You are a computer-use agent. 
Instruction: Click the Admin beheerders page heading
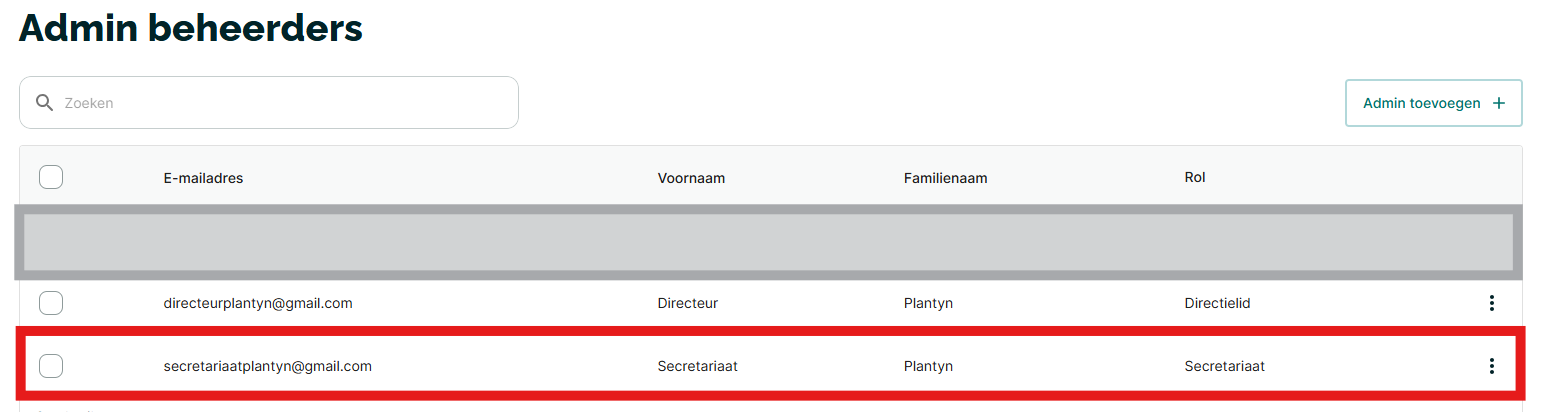(x=190, y=28)
